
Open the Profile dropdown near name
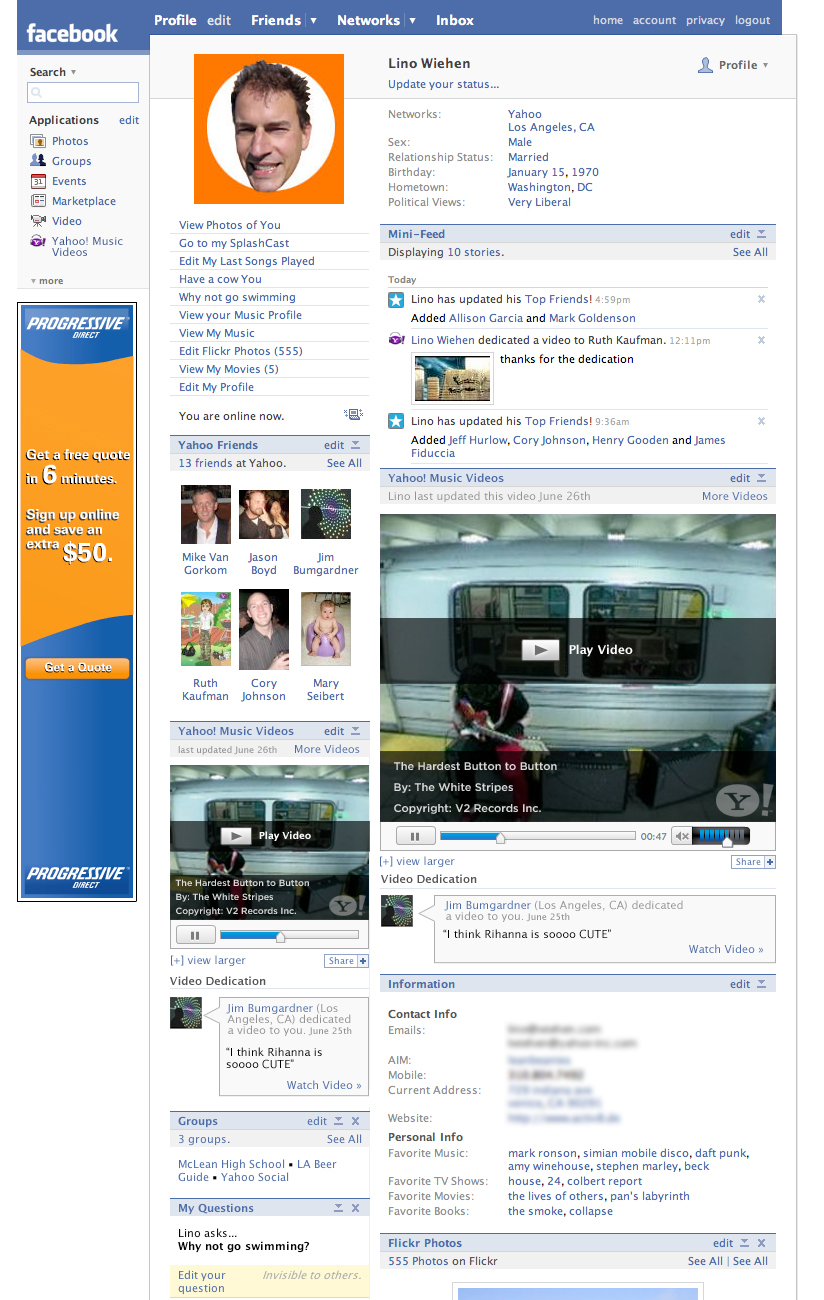(x=765, y=65)
